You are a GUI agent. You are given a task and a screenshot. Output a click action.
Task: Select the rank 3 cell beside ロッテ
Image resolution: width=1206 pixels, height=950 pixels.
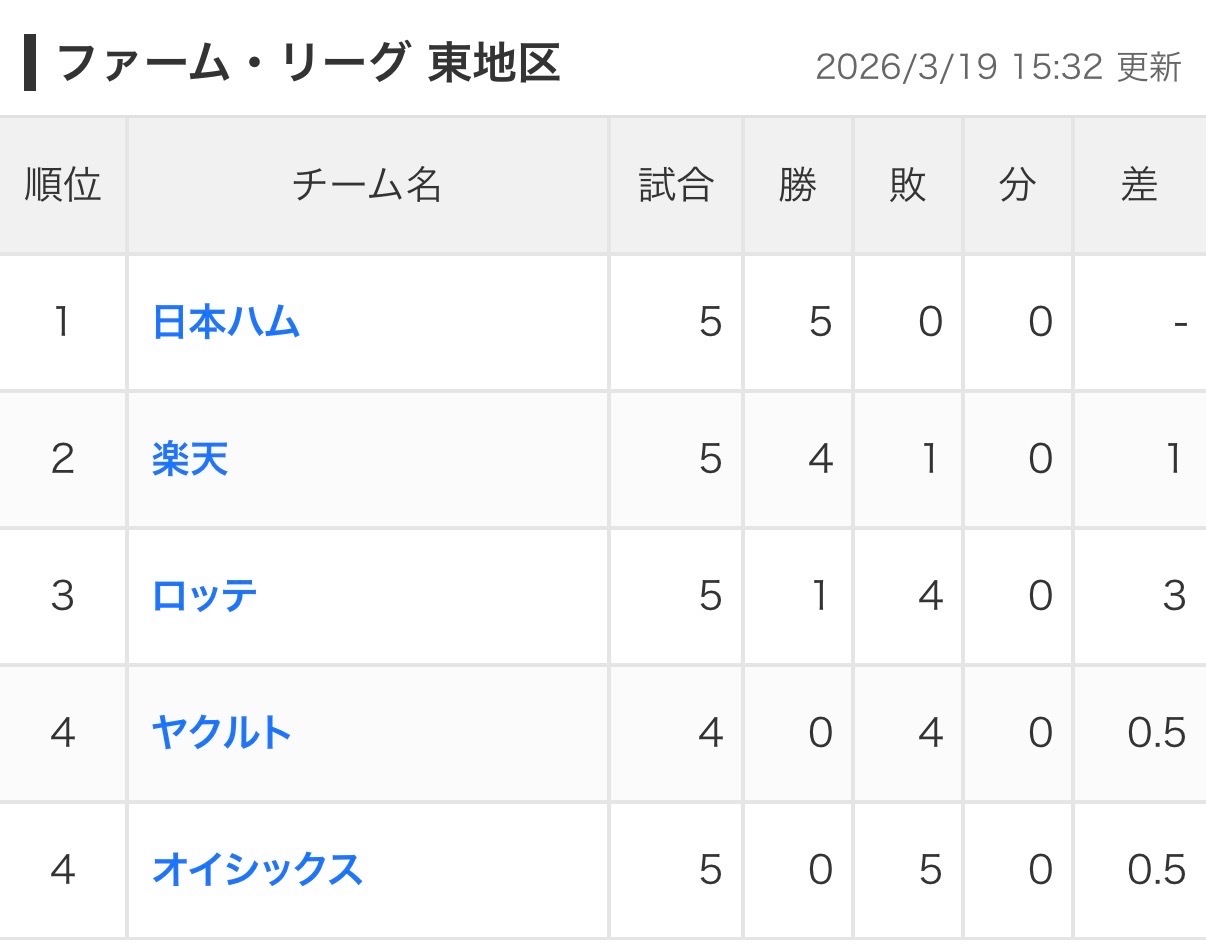point(63,596)
